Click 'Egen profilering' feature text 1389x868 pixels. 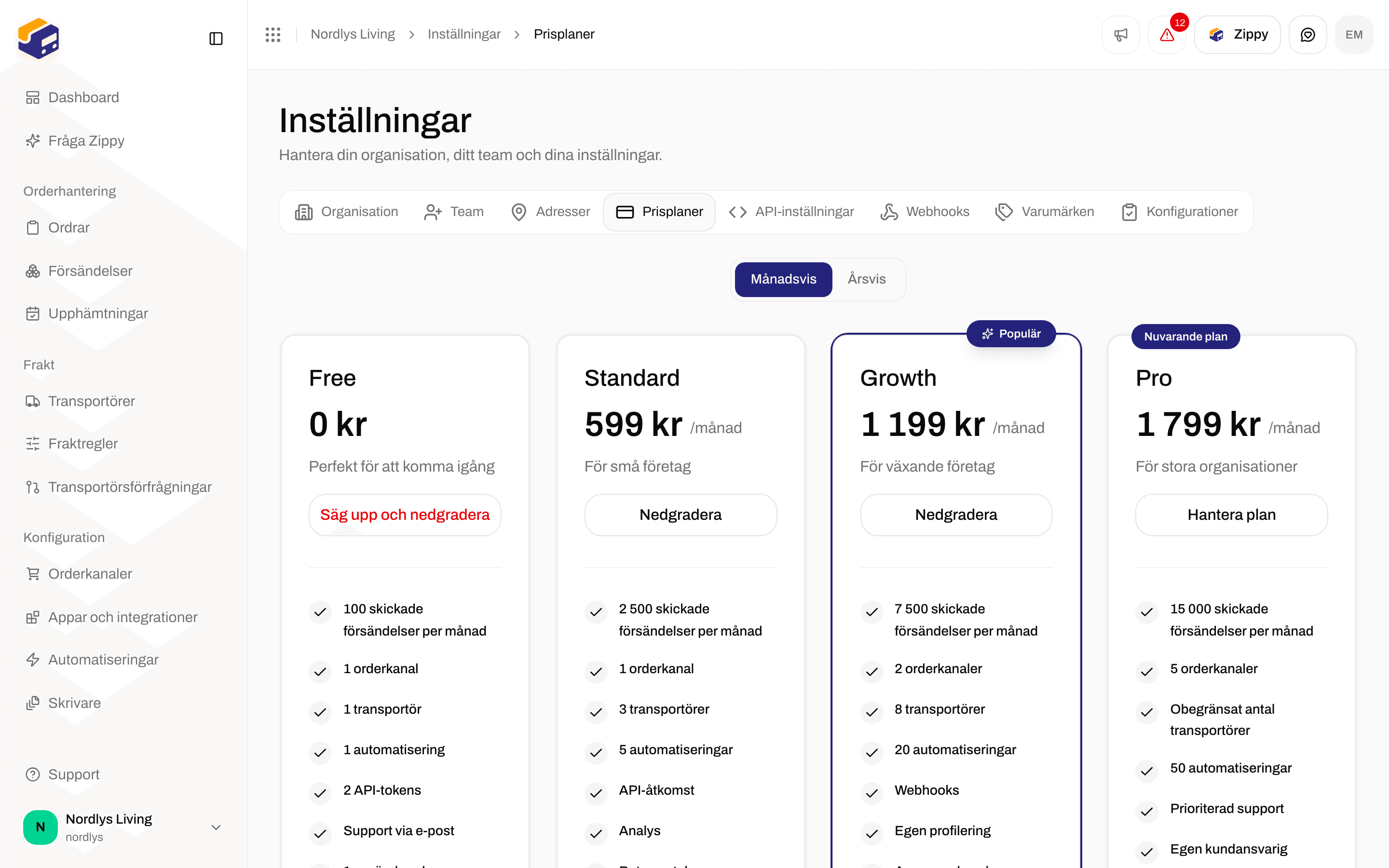click(942, 831)
